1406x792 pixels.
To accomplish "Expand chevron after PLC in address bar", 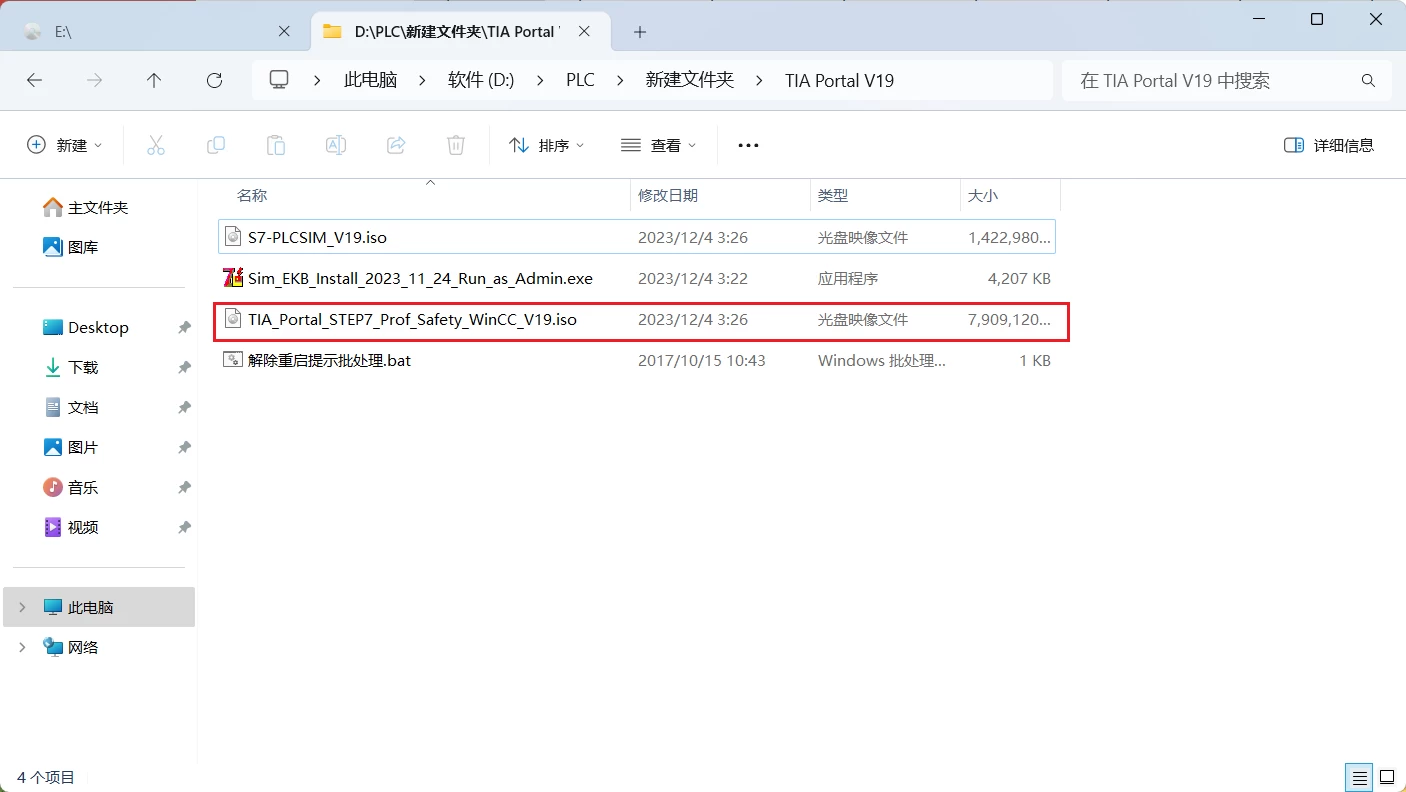I will coord(620,81).
